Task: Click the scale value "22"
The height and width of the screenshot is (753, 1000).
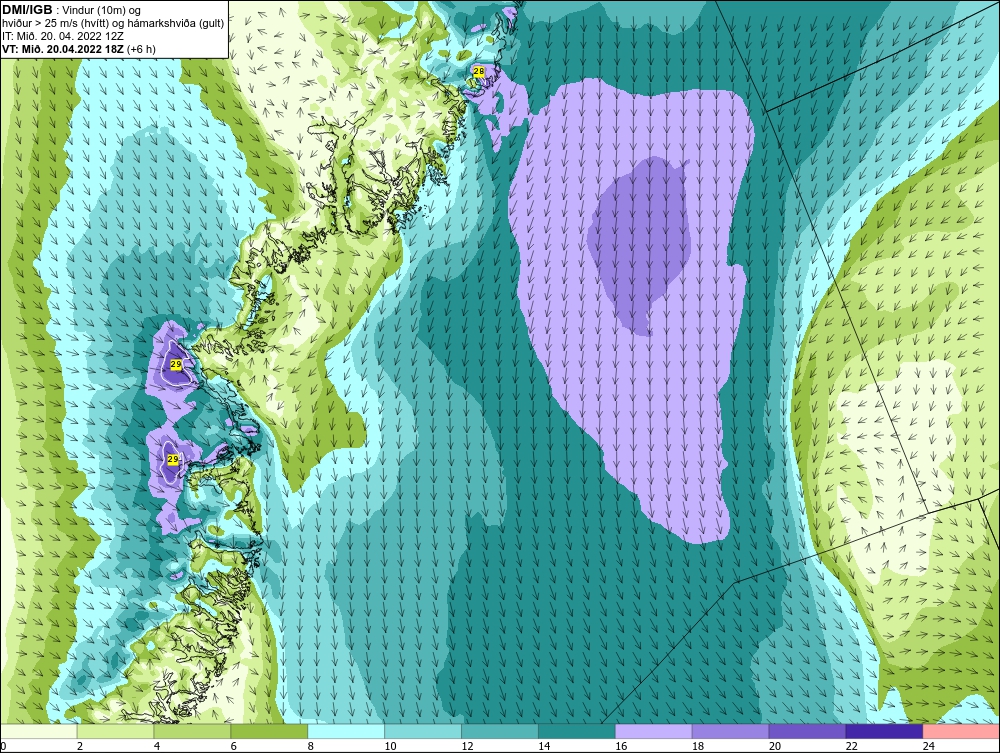Action: 852,746
